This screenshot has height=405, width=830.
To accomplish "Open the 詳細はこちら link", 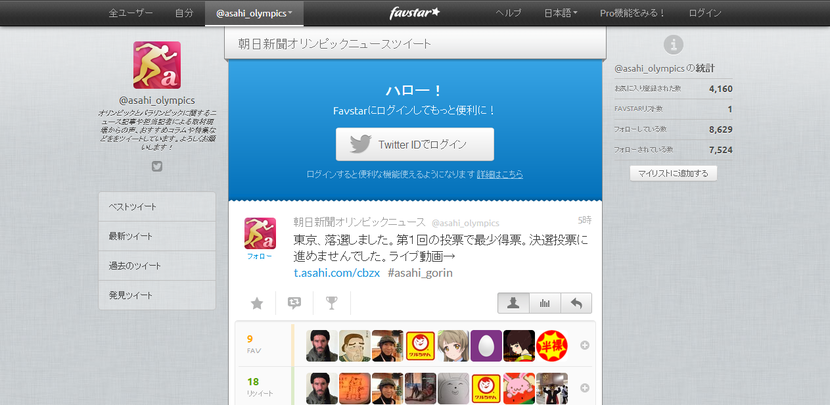I will (500, 174).
